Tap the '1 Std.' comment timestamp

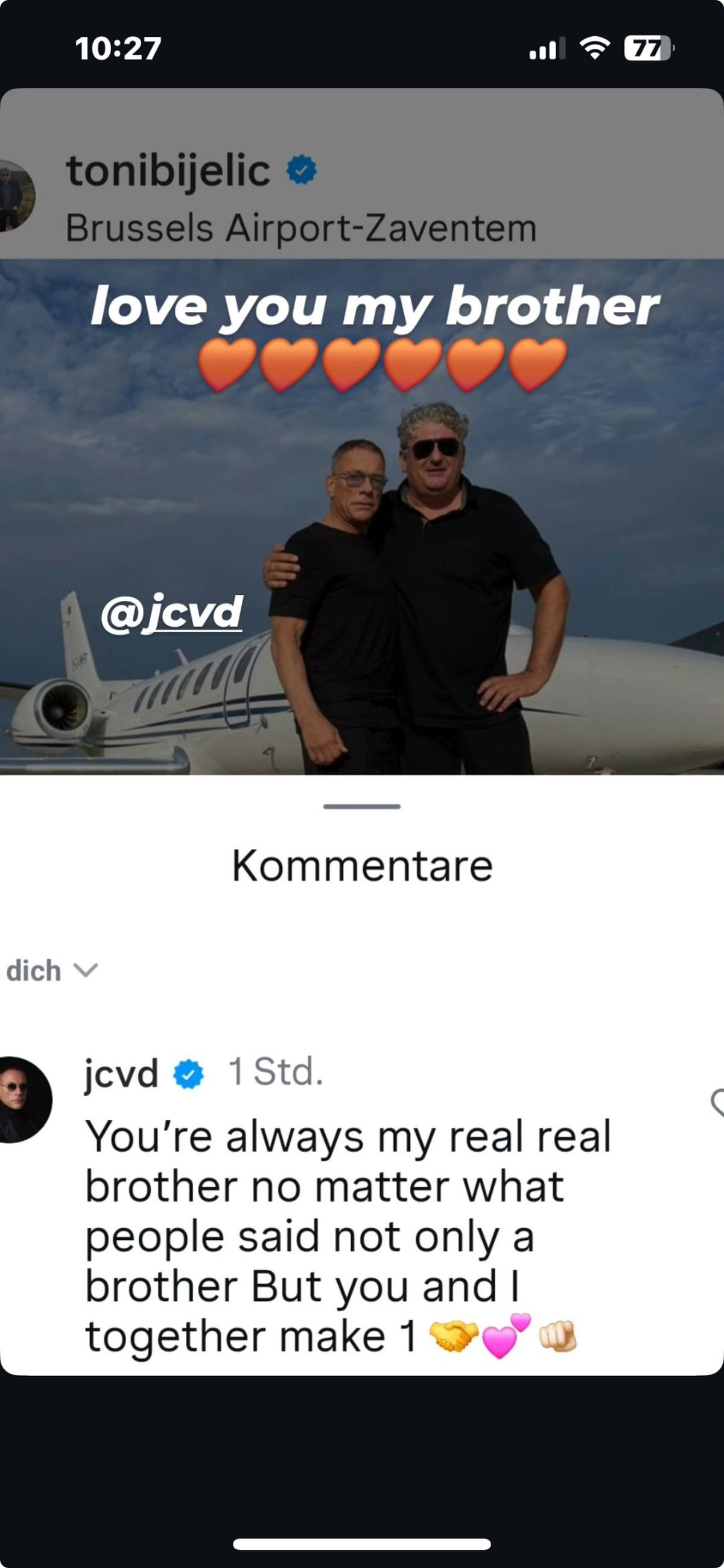tap(276, 1072)
